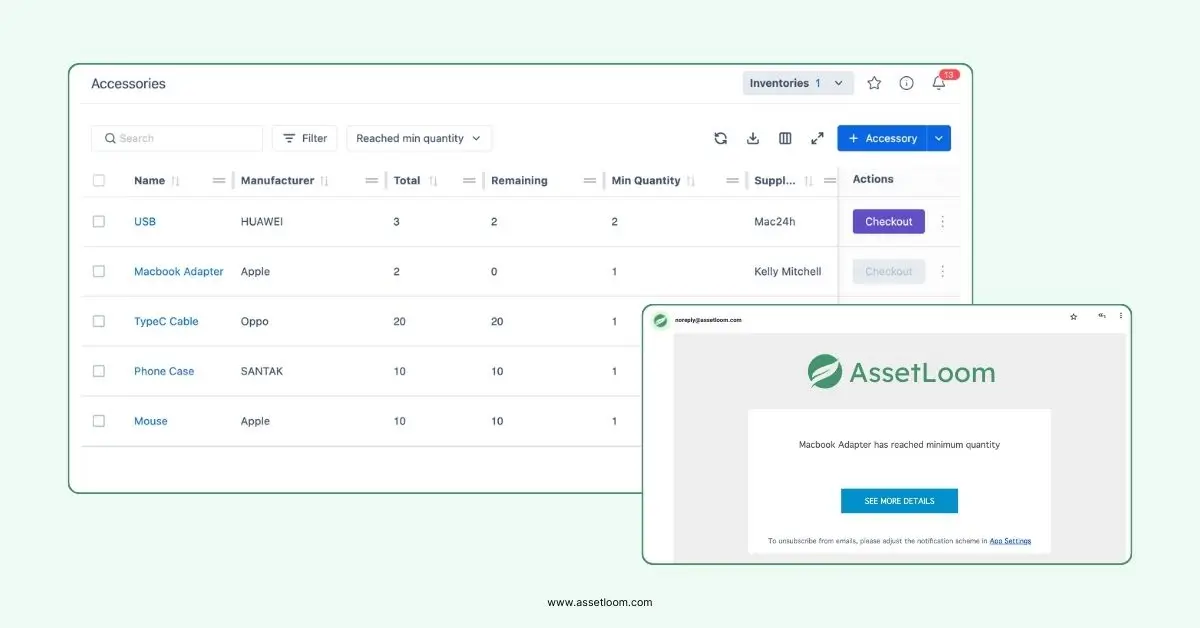Open the Reached min quantity dropdown
Image resolution: width=1200 pixels, height=628 pixels.
418,139
